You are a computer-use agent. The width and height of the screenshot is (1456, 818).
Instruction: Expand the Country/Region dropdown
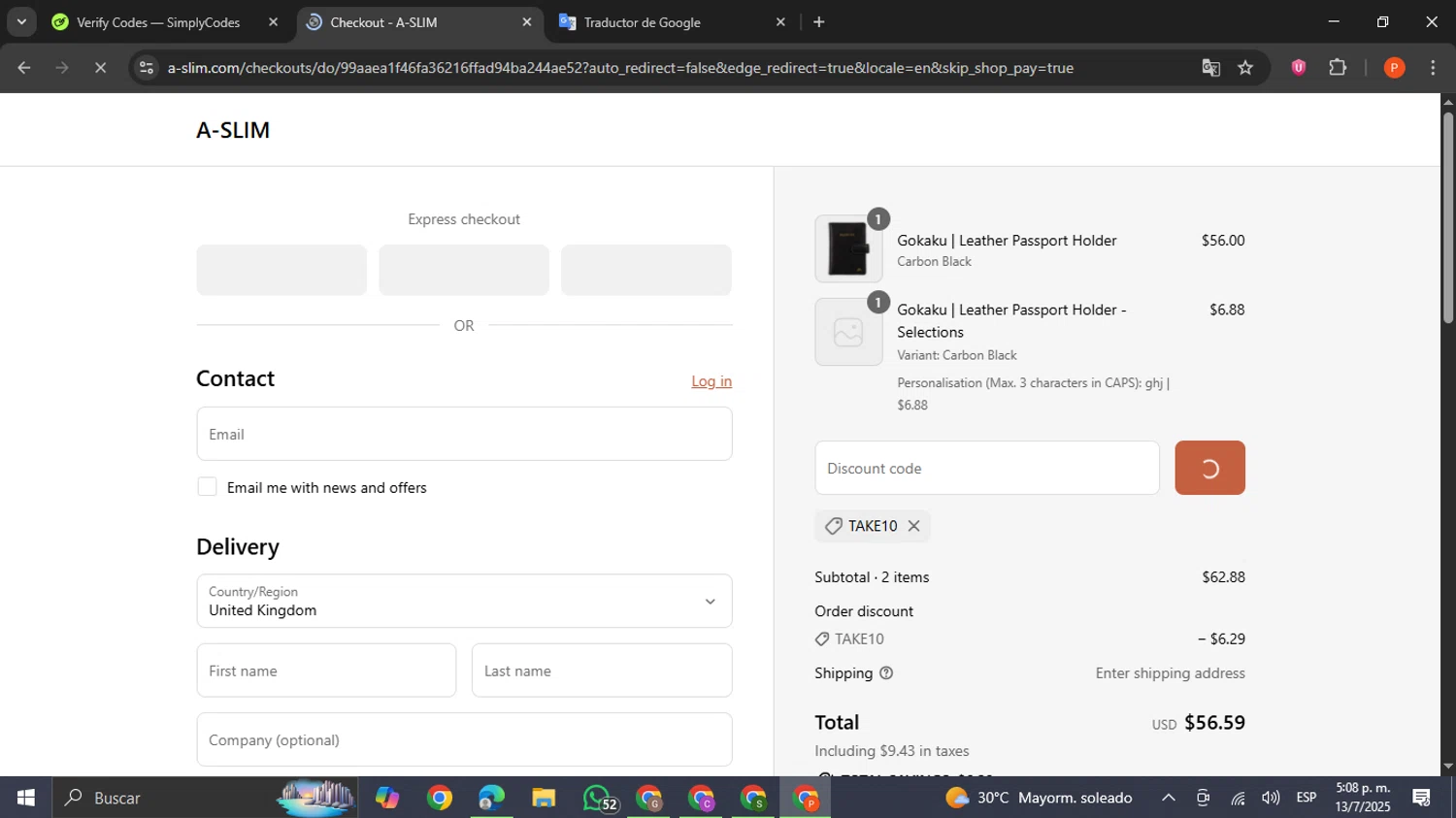(464, 601)
